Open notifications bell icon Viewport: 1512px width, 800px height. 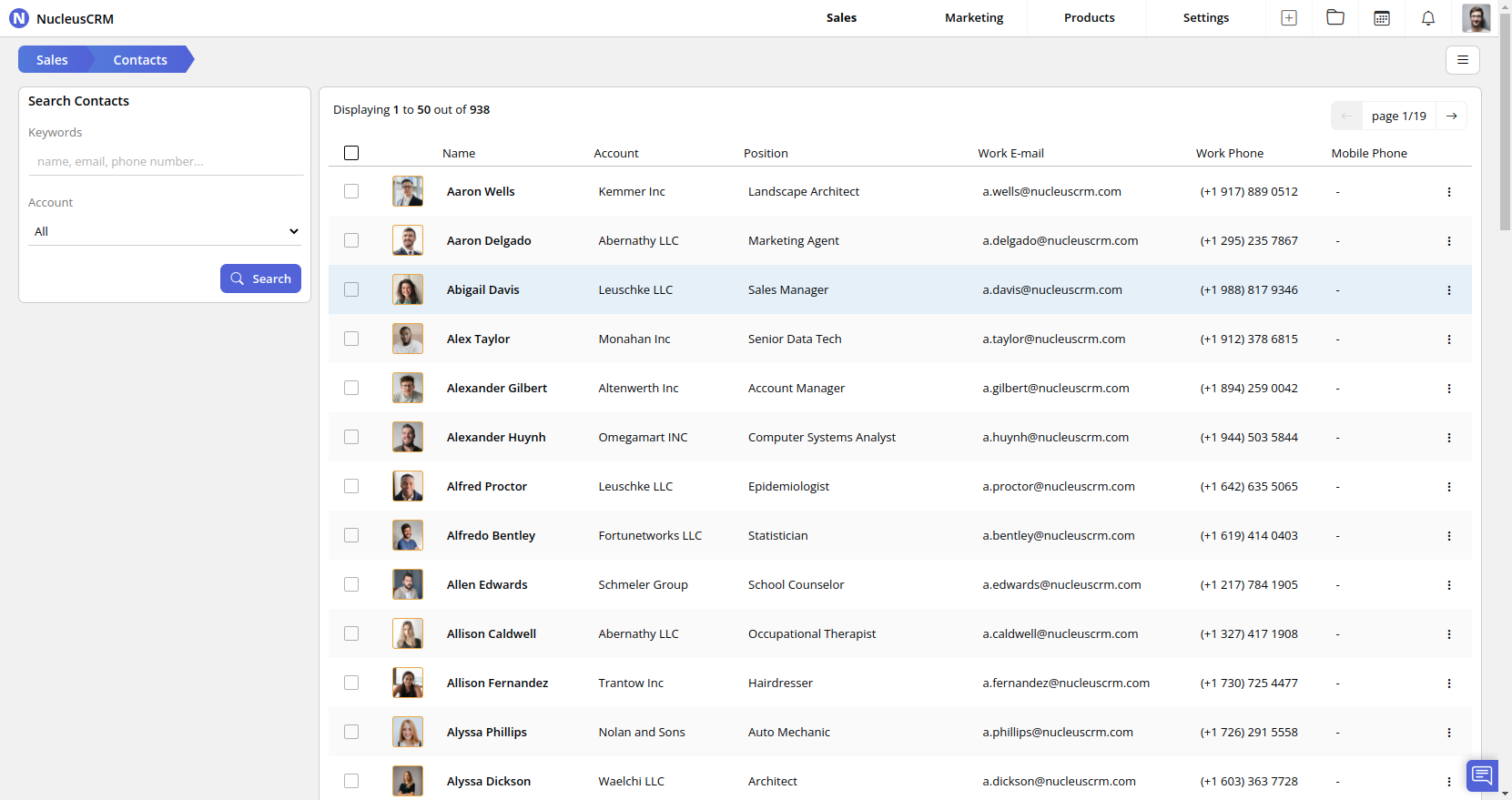point(1428,18)
